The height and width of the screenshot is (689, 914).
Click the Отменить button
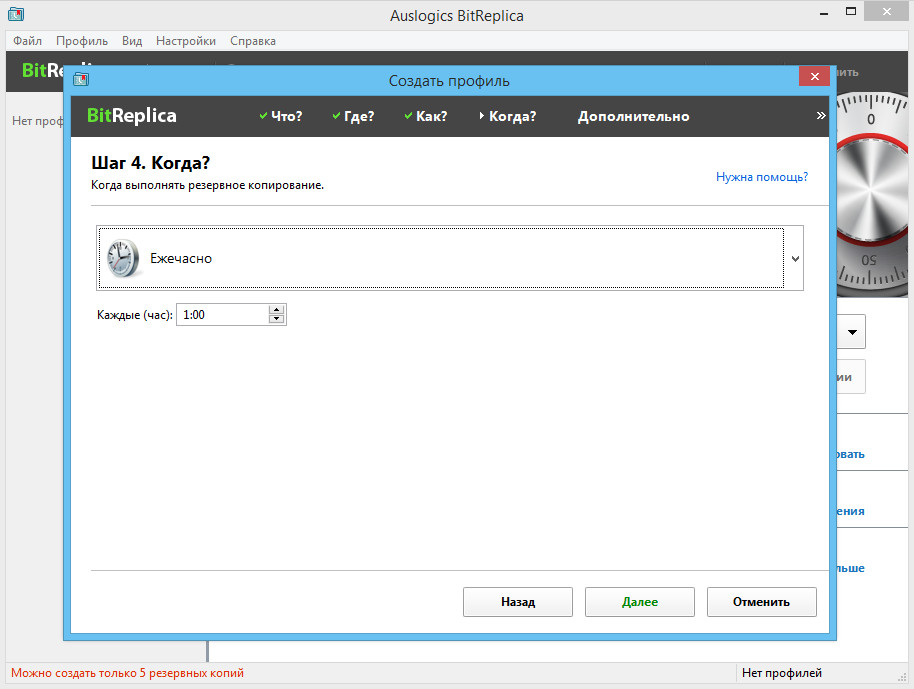click(761, 602)
